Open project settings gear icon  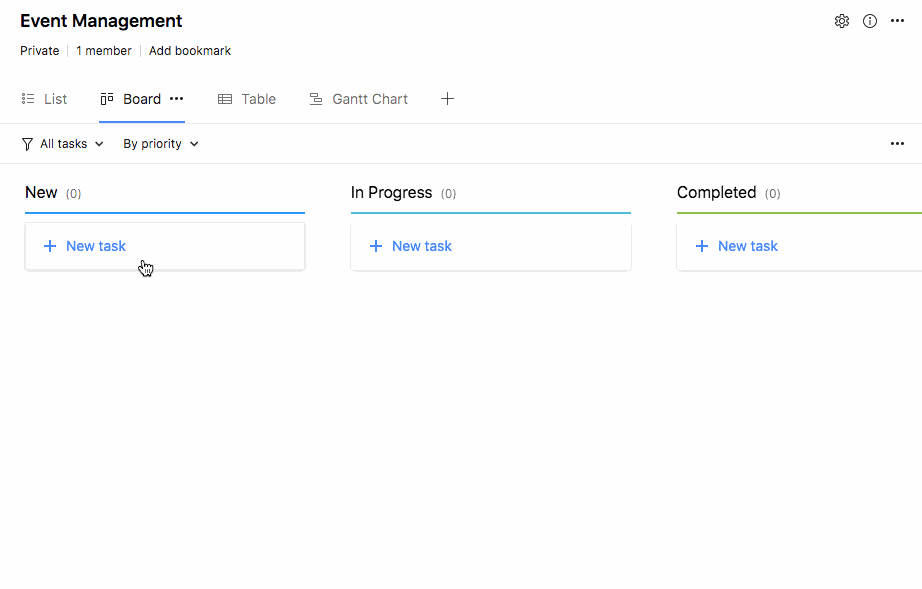tap(842, 21)
